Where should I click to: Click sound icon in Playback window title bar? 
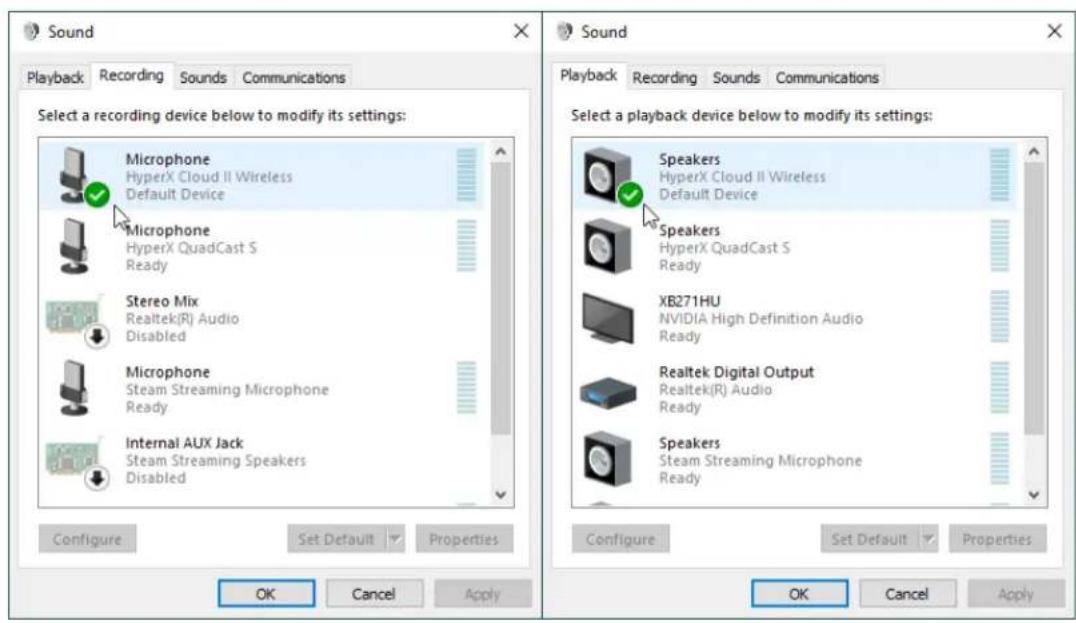coord(564,32)
